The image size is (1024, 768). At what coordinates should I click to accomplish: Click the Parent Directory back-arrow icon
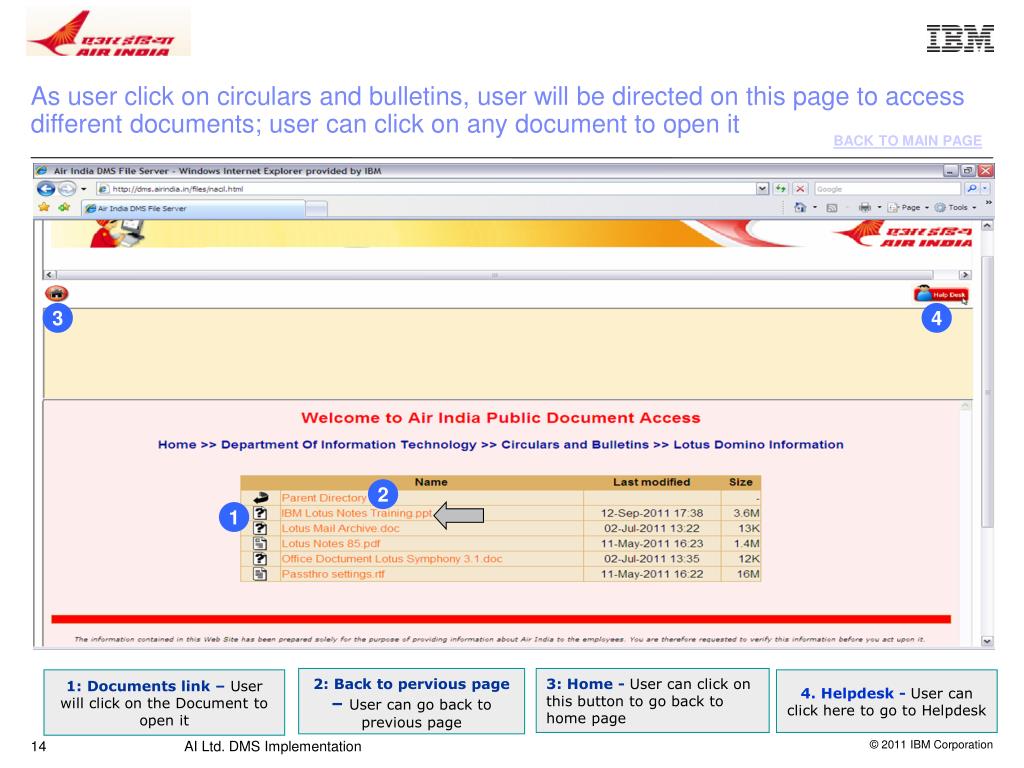[261, 498]
